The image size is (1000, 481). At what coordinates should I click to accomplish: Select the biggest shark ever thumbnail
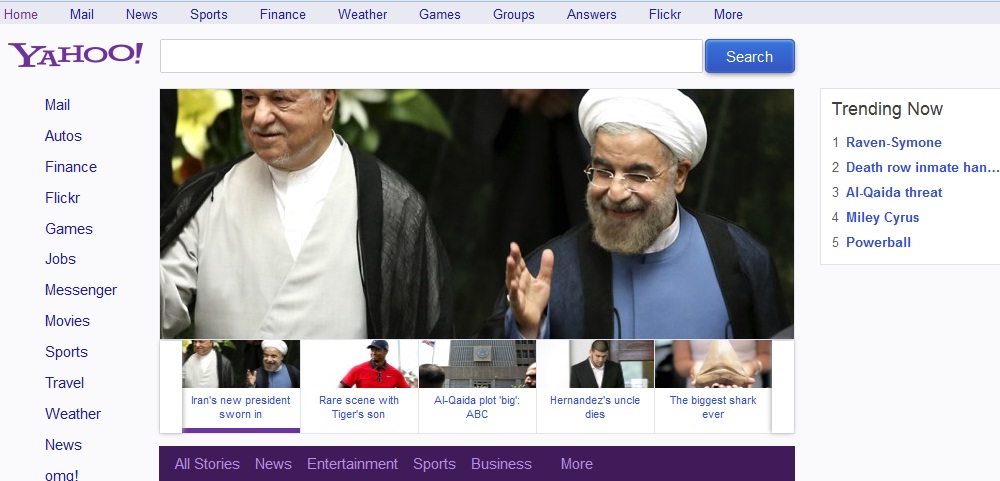[x=713, y=385]
